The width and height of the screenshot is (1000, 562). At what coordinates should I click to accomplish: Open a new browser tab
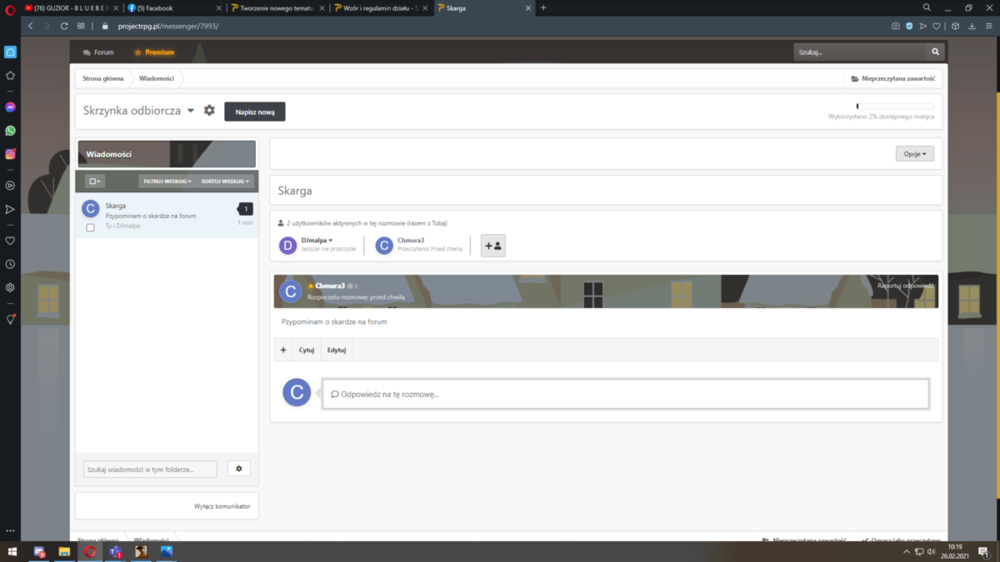543,8
